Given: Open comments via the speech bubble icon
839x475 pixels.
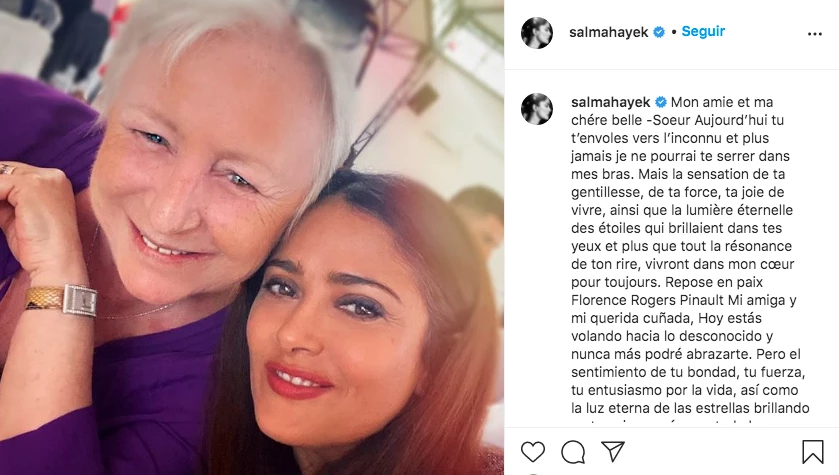Looking at the screenshot, I should pos(573,453).
